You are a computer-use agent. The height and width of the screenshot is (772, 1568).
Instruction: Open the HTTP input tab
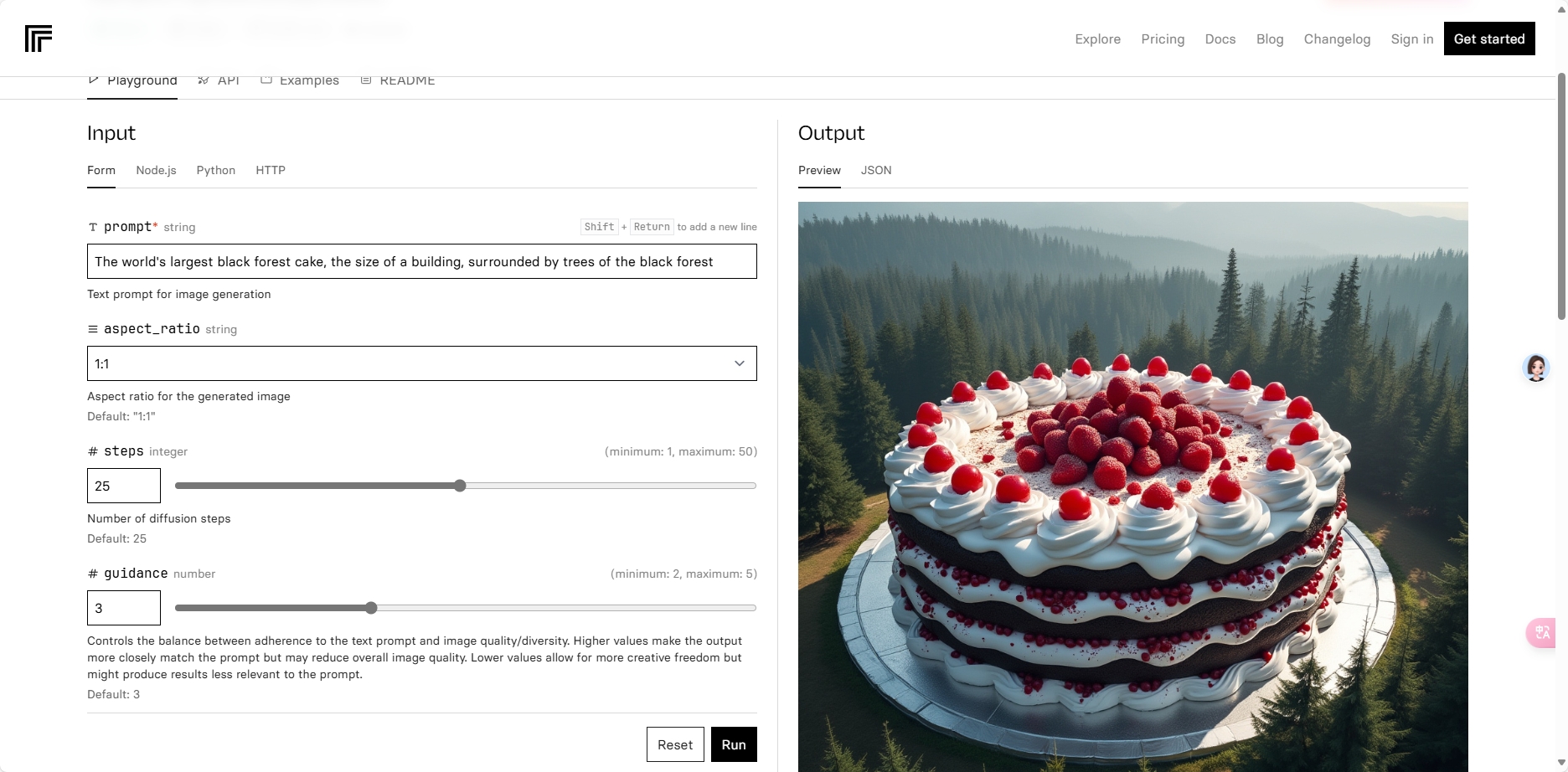tap(271, 170)
